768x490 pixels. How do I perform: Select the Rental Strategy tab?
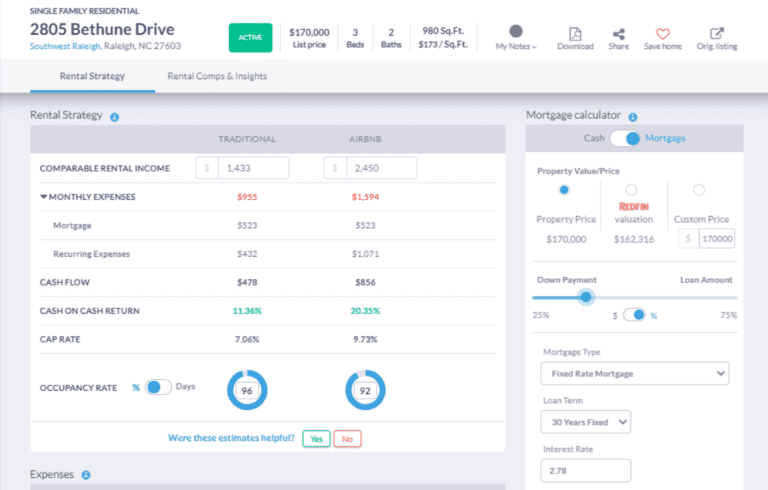pos(92,76)
